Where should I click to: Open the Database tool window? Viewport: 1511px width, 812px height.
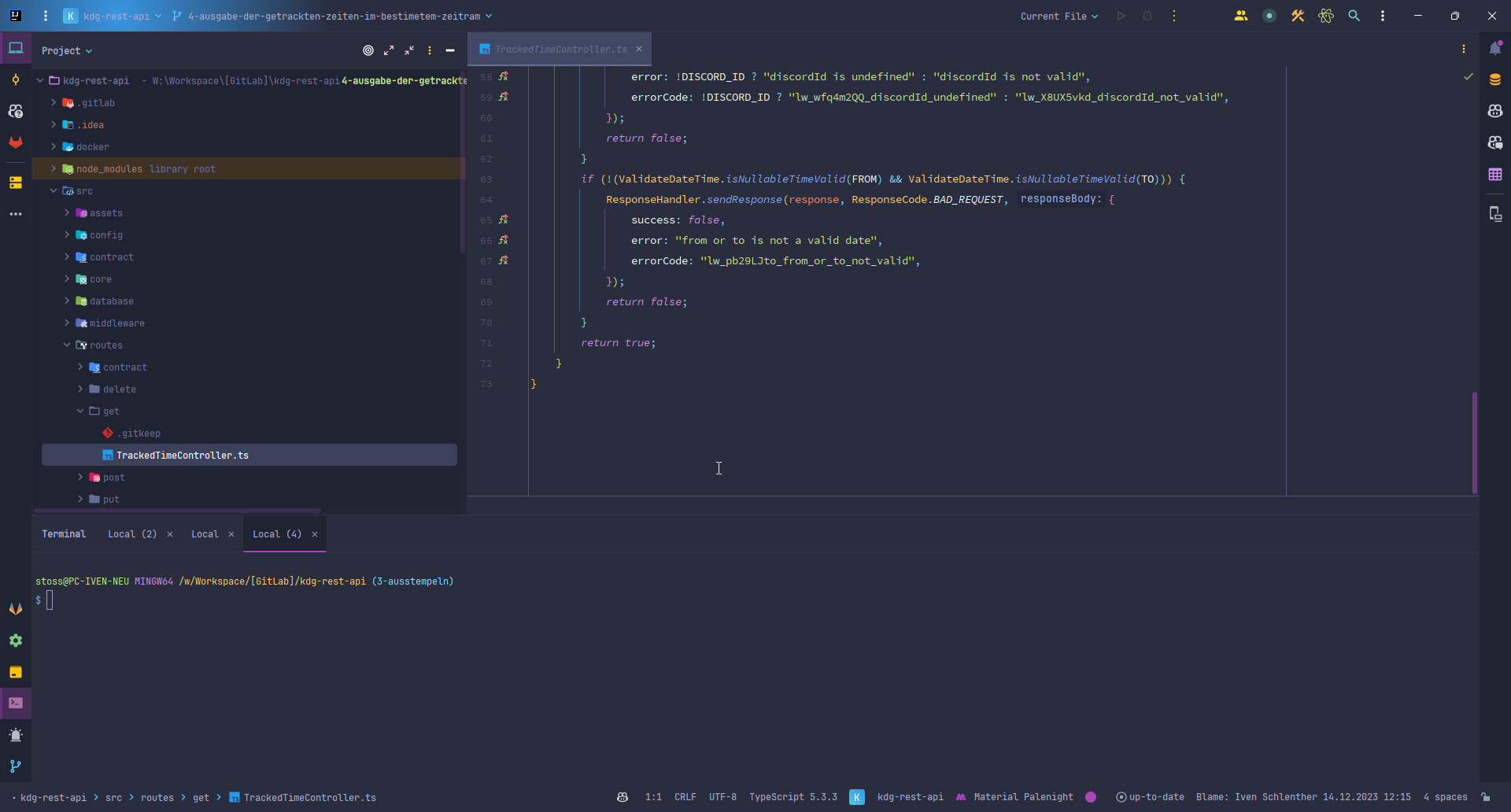[x=1495, y=79]
